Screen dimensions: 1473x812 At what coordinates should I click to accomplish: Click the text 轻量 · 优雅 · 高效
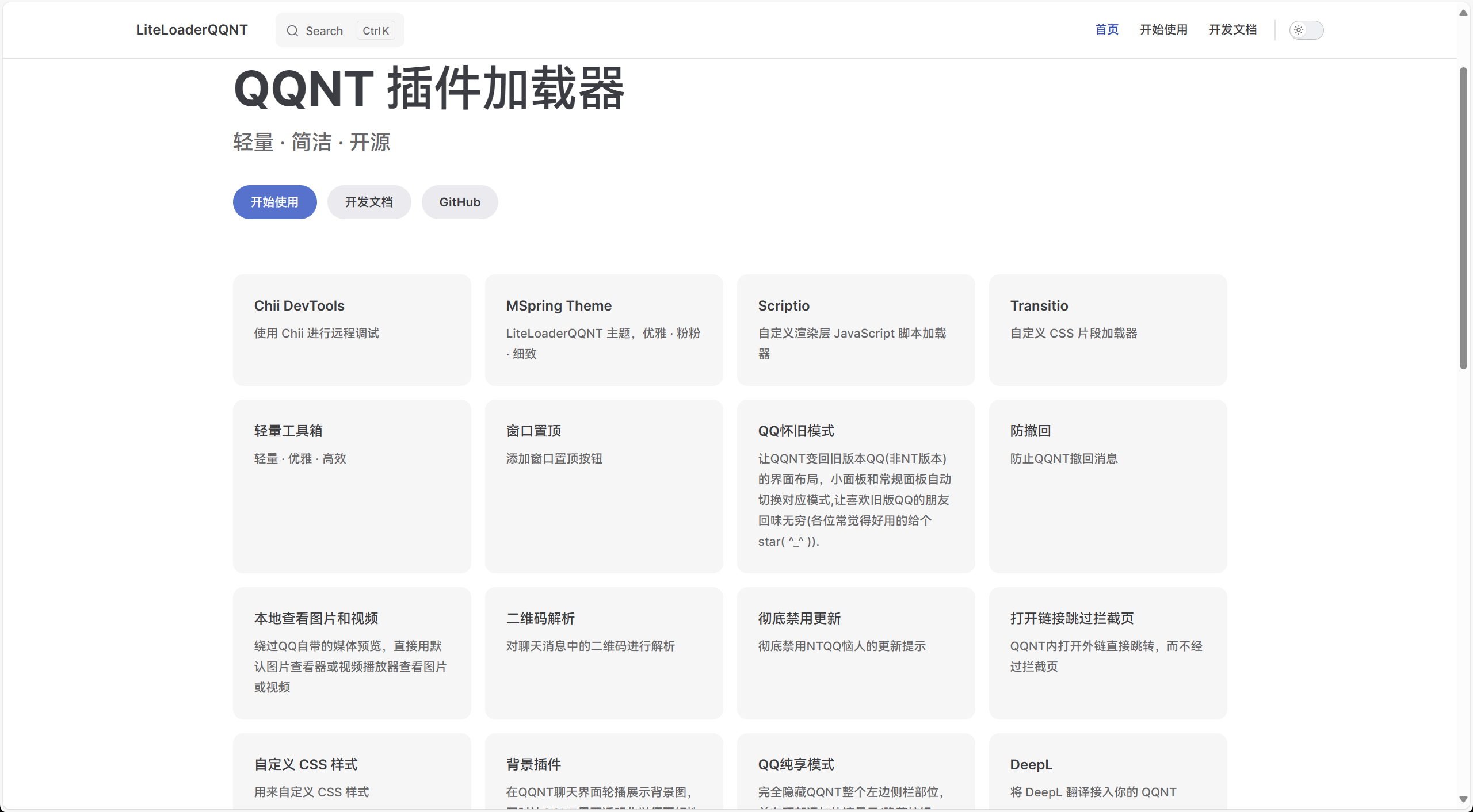pyautogui.click(x=300, y=458)
